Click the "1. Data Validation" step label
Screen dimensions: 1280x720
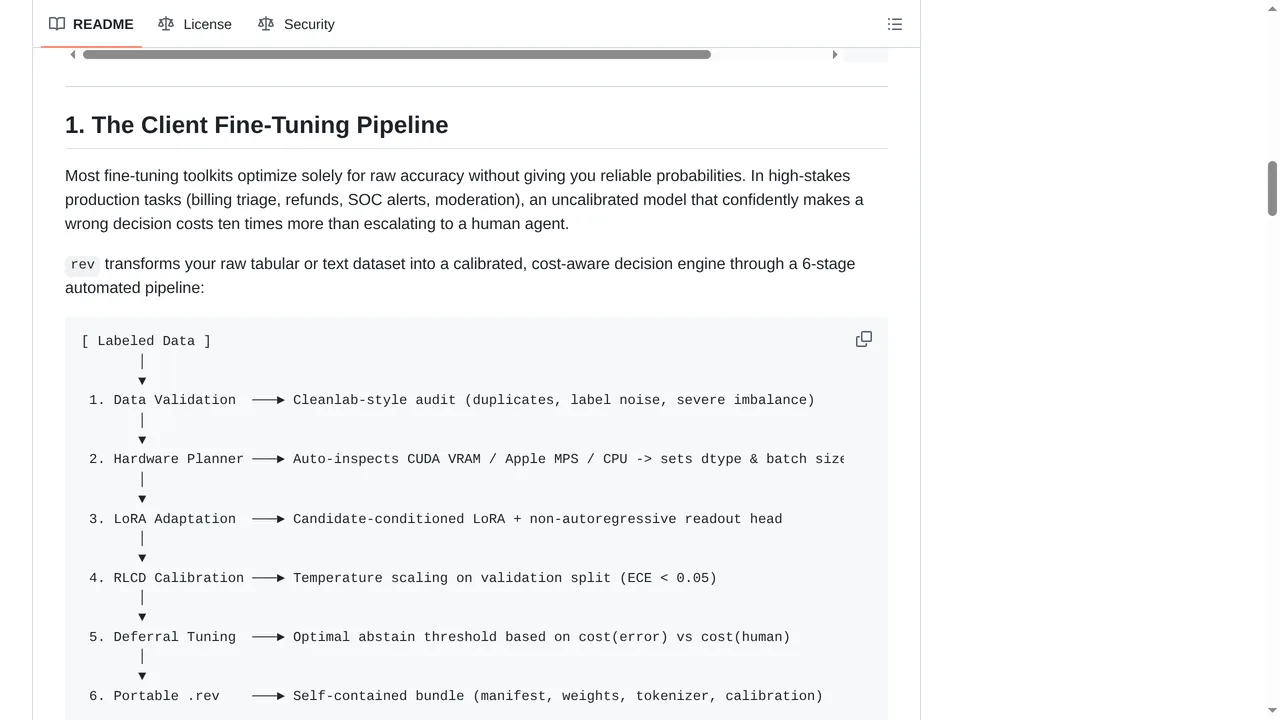point(162,400)
